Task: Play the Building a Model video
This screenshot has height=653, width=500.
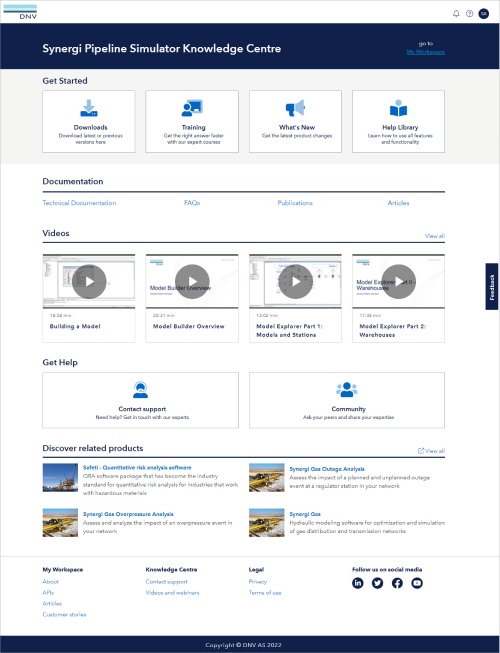Action: tap(89, 282)
